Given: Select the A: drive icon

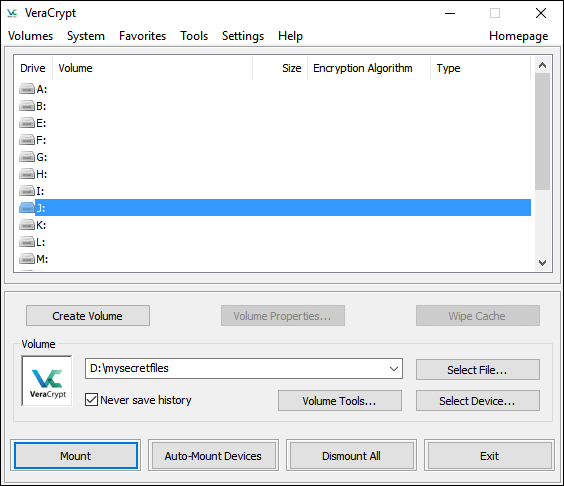Looking at the screenshot, I should tap(27, 88).
